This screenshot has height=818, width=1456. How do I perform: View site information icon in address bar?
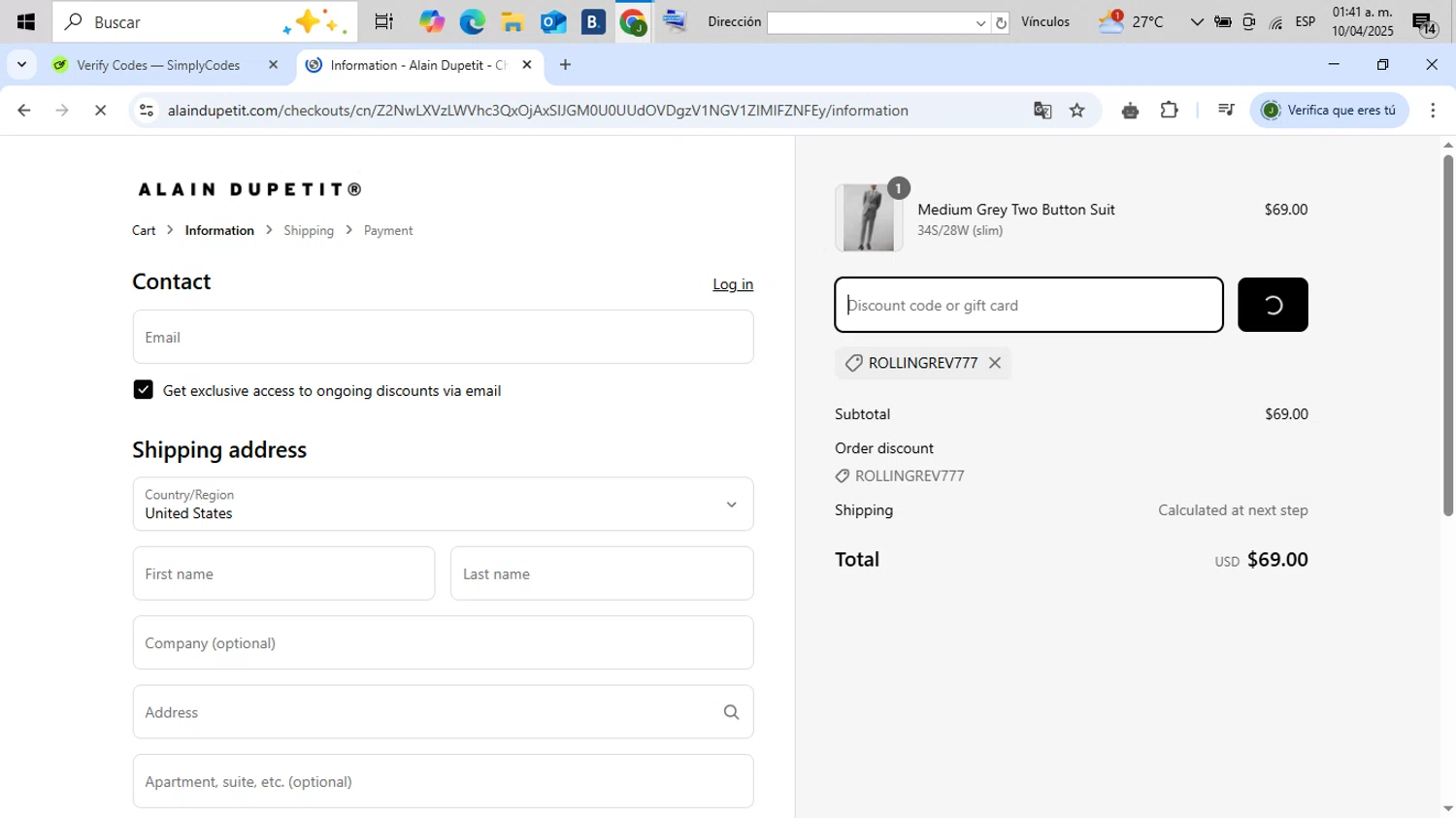(x=147, y=111)
